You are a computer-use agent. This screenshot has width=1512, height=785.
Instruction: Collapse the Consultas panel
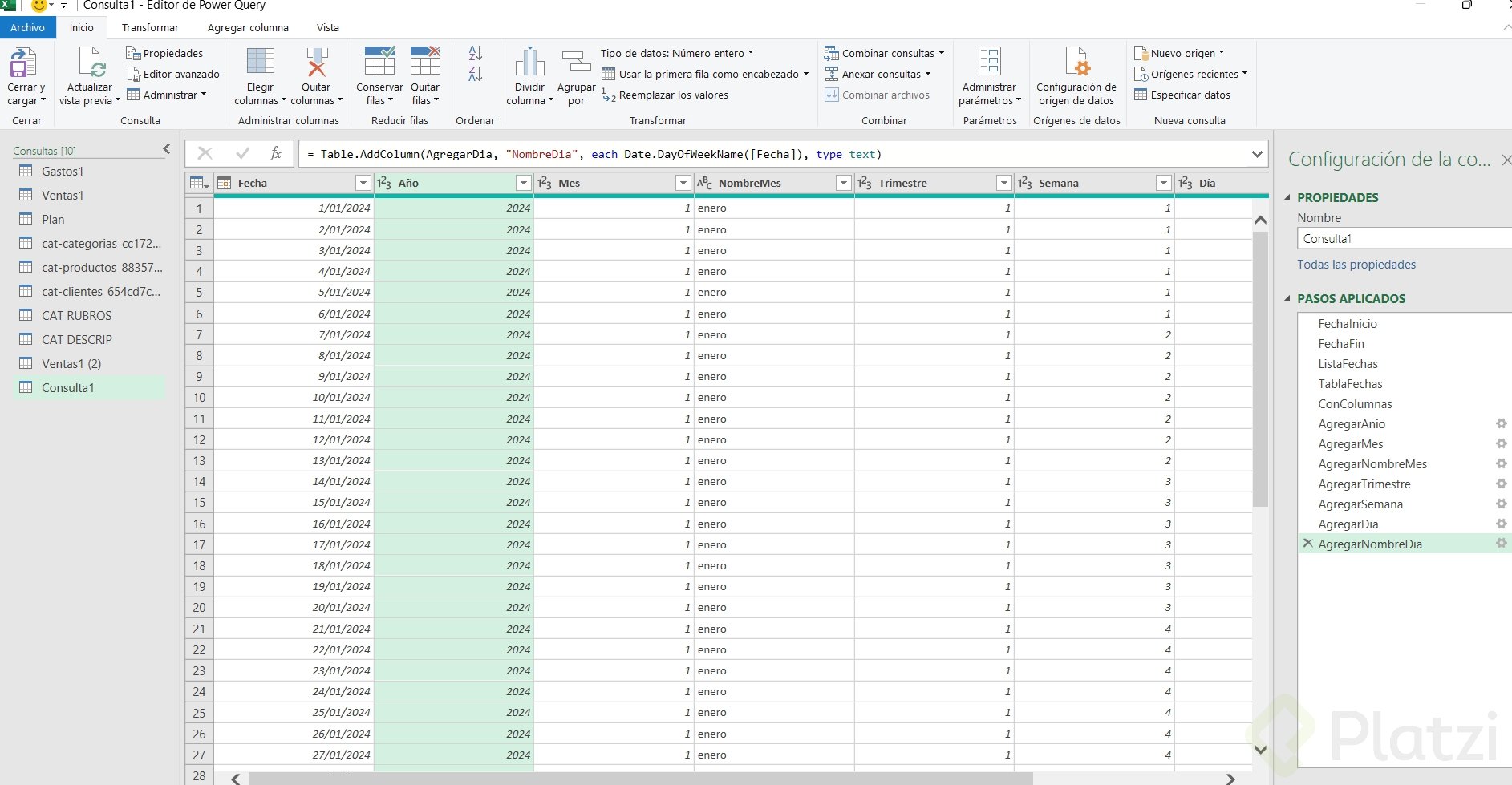click(x=167, y=149)
